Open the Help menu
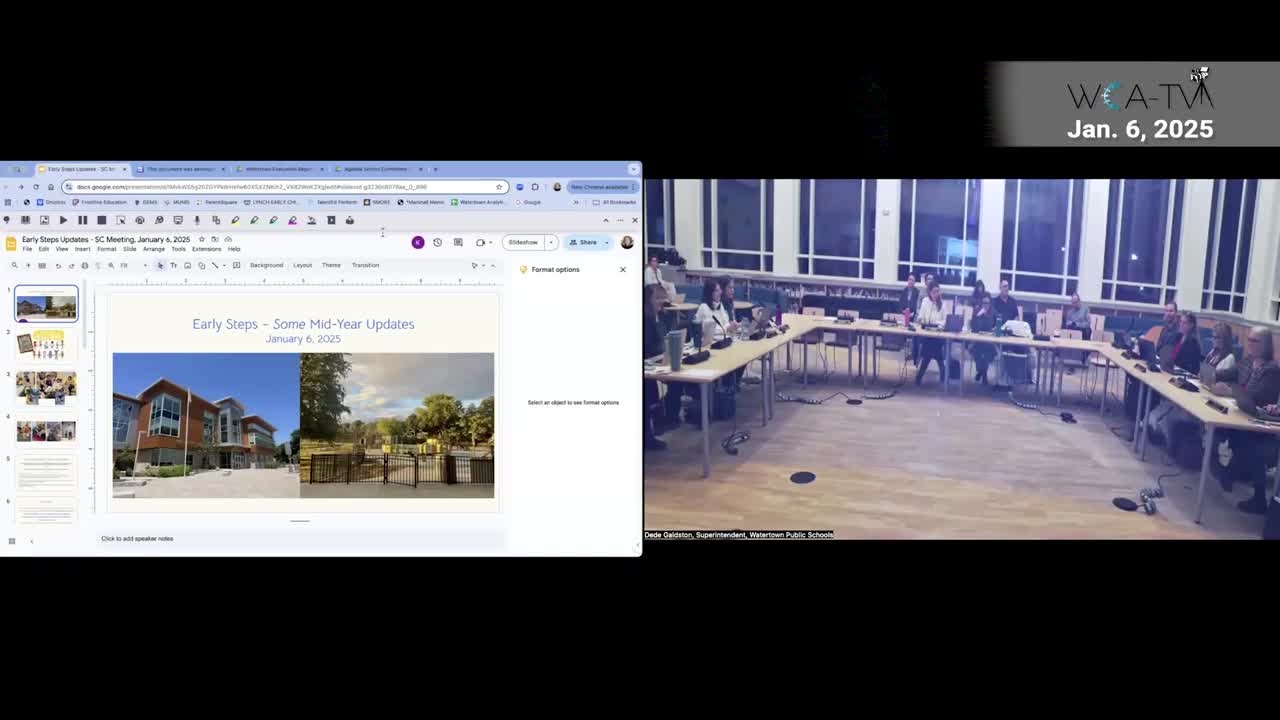The height and width of the screenshot is (720, 1280). point(233,249)
